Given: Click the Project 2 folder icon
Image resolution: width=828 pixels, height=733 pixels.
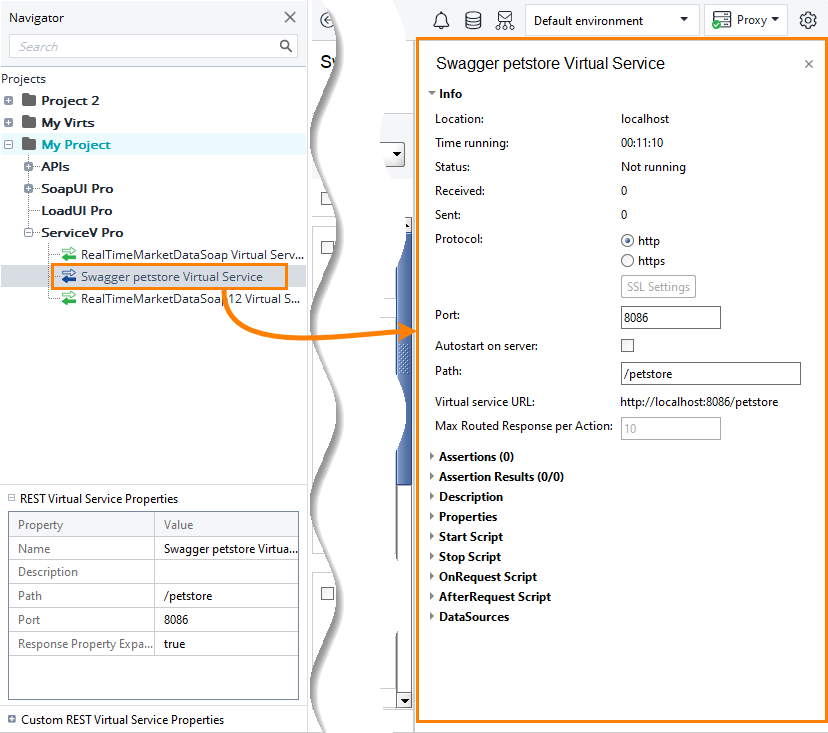Looking at the screenshot, I should (x=29, y=100).
